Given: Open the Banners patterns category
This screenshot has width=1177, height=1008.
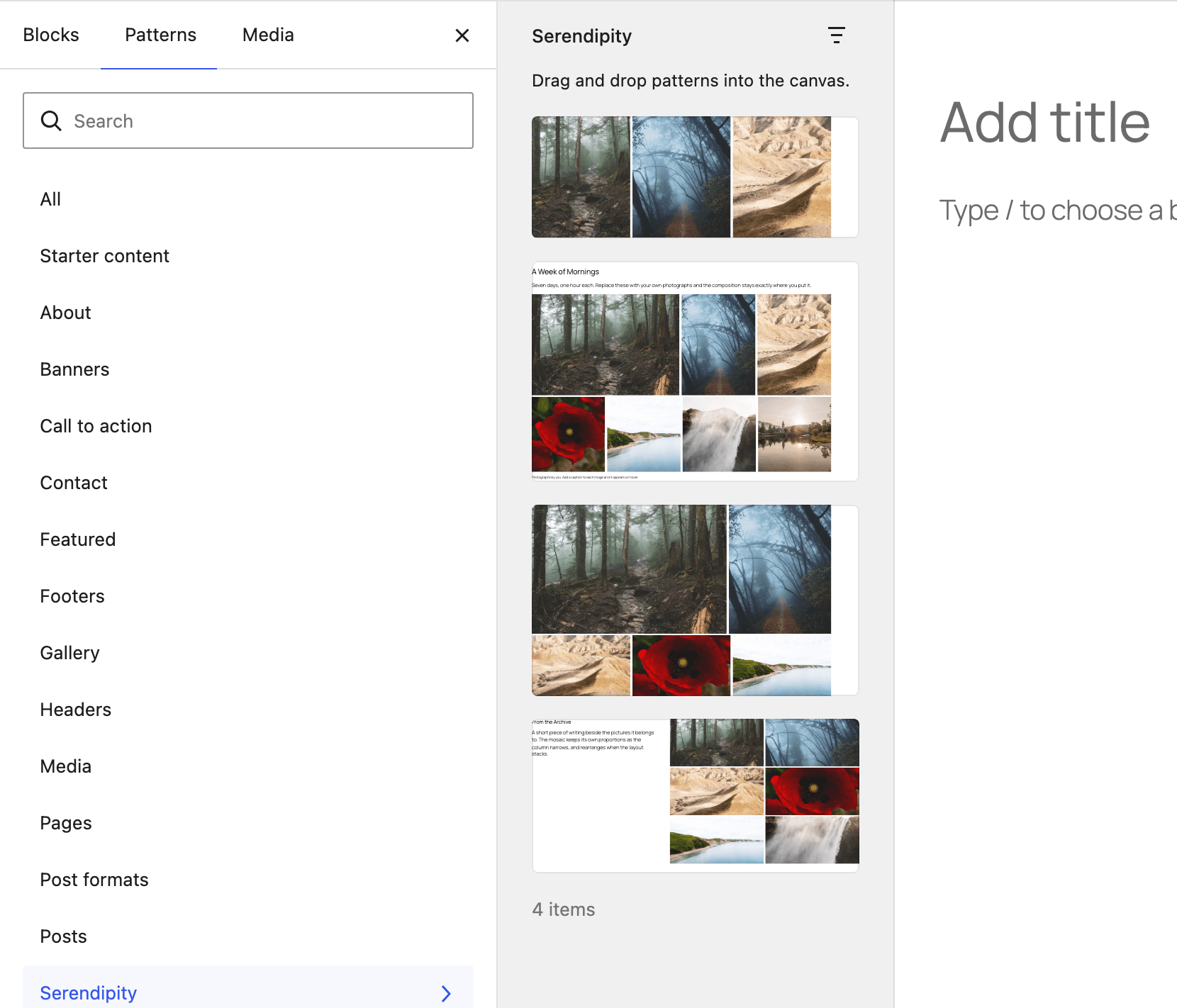Looking at the screenshot, I should click(x=248, y=369).
